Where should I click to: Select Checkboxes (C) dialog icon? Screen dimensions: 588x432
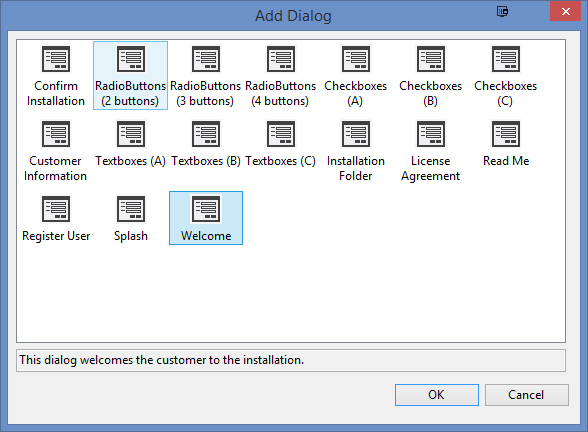[506, 59]
